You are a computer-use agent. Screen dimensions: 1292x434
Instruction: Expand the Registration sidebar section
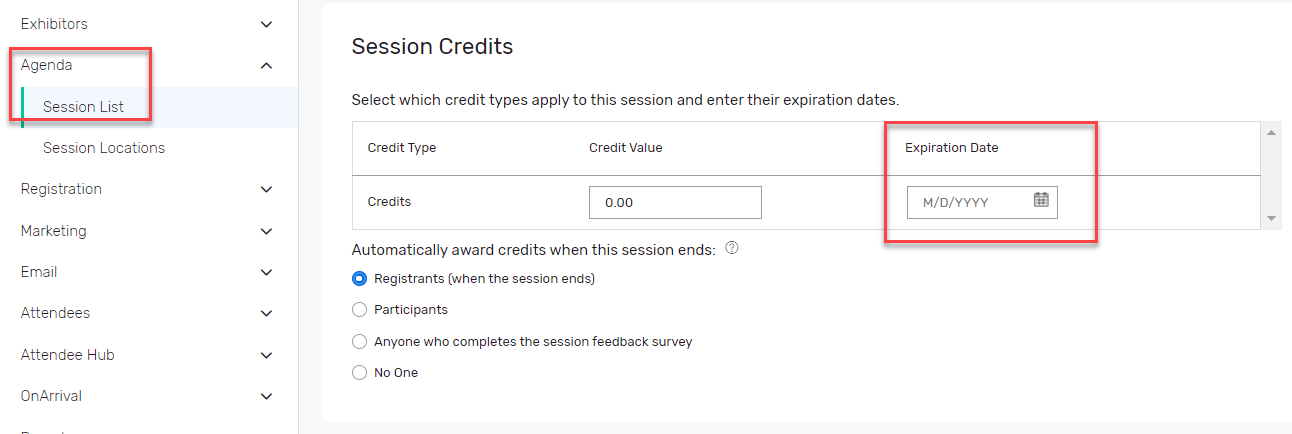[x=266, y=189]
